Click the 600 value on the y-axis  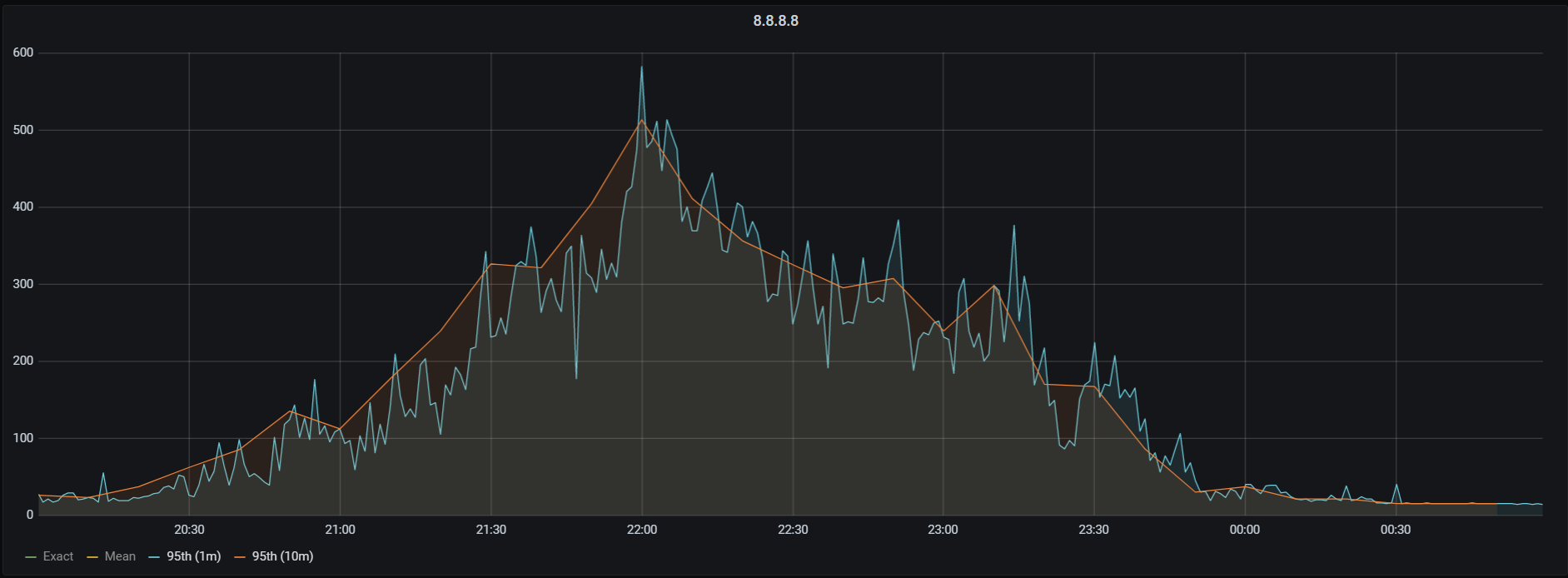coord(23,52)
